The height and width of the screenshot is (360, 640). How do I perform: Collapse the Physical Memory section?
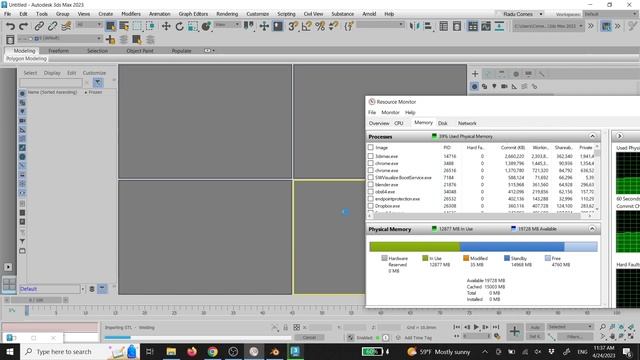click(x=592, y=229)
